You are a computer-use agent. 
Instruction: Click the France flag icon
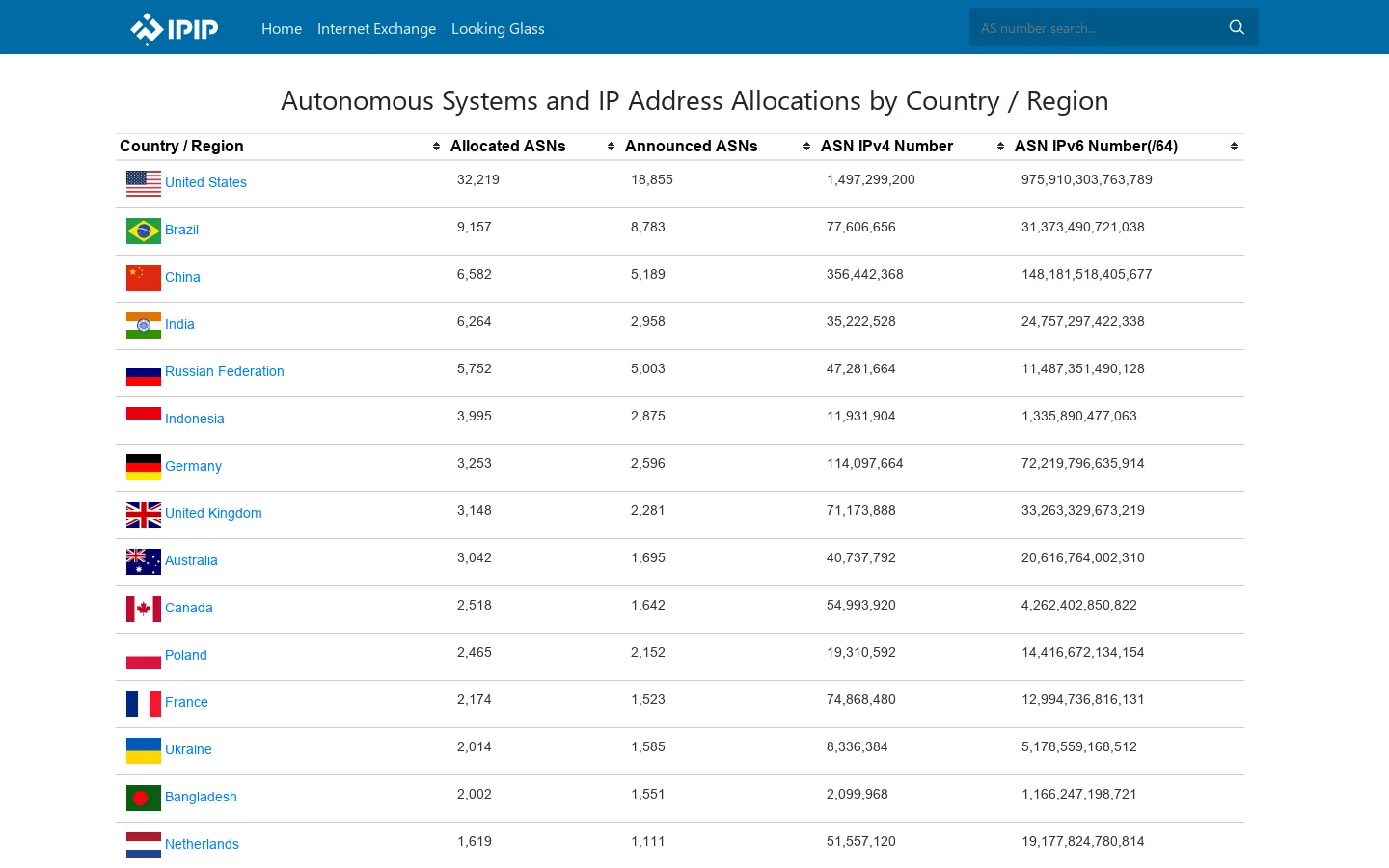click(x=144, y=703)
